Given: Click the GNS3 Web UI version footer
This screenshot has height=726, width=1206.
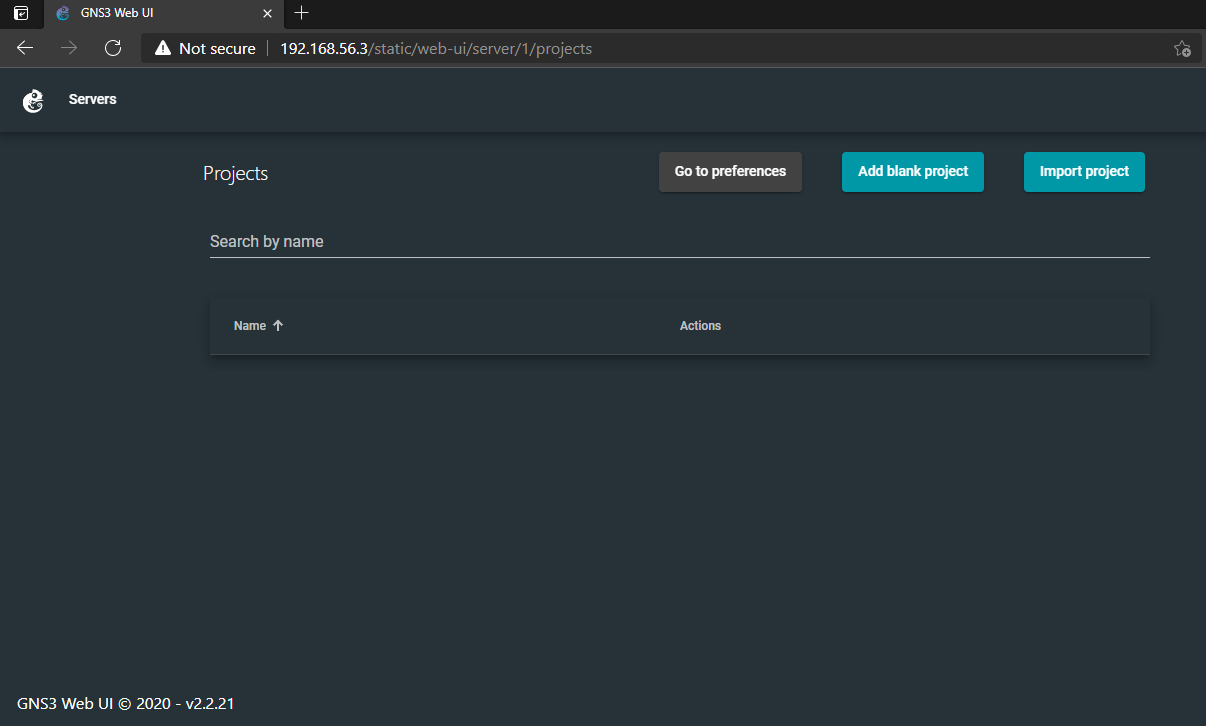Looking at the screenshot, I should pyautogui.click(x=126, y=703).
